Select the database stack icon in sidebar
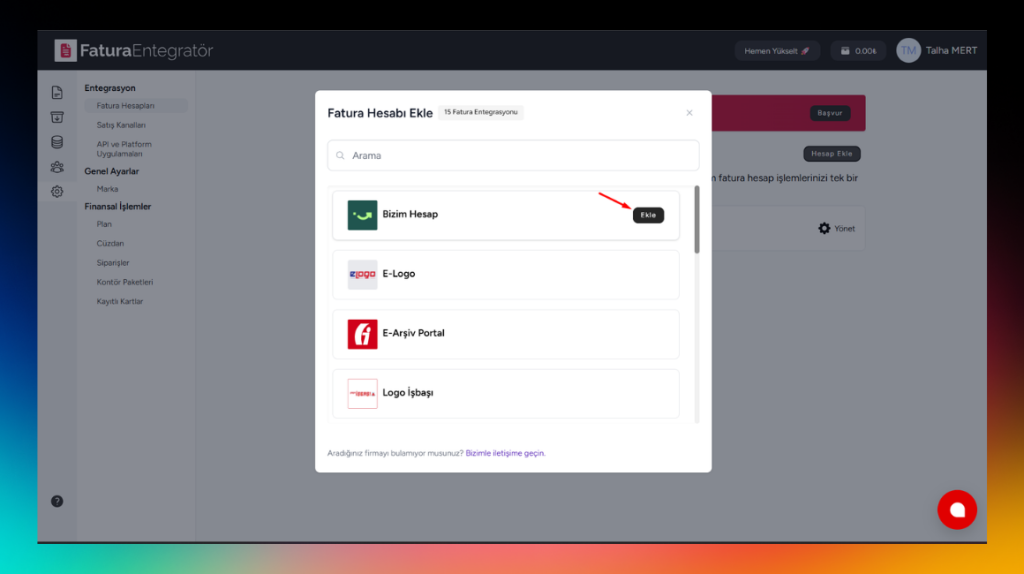The width and height of the screenshot is (1024, 574). tap(57, 142)
